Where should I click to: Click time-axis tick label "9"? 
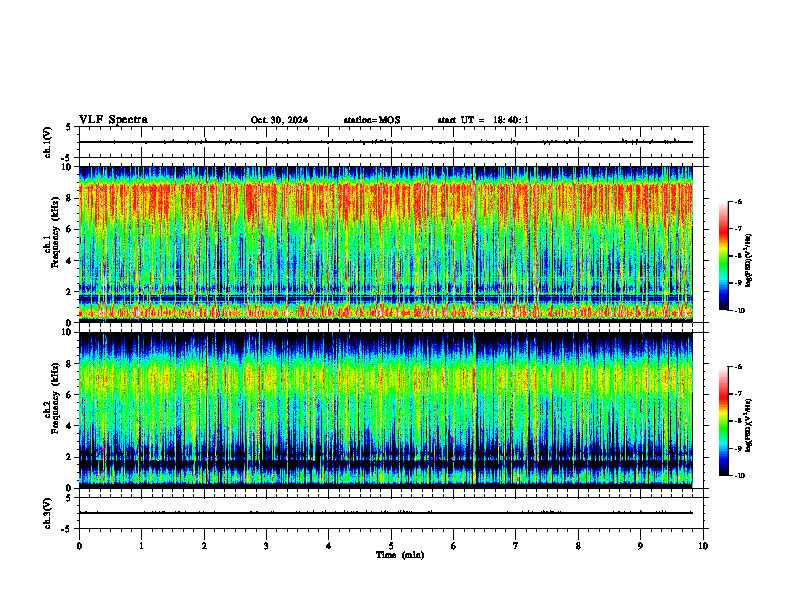[640, 546]
